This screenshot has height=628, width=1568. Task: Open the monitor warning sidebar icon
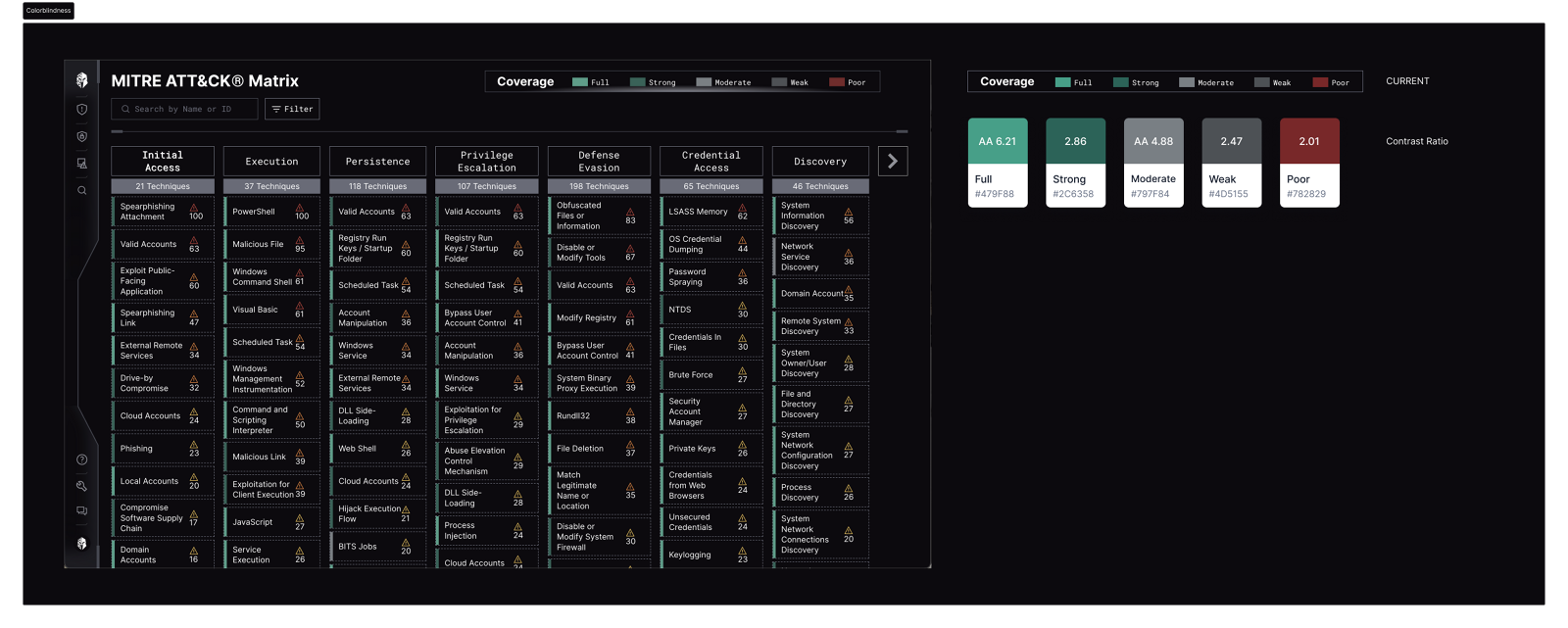click(x=82, y=164)
